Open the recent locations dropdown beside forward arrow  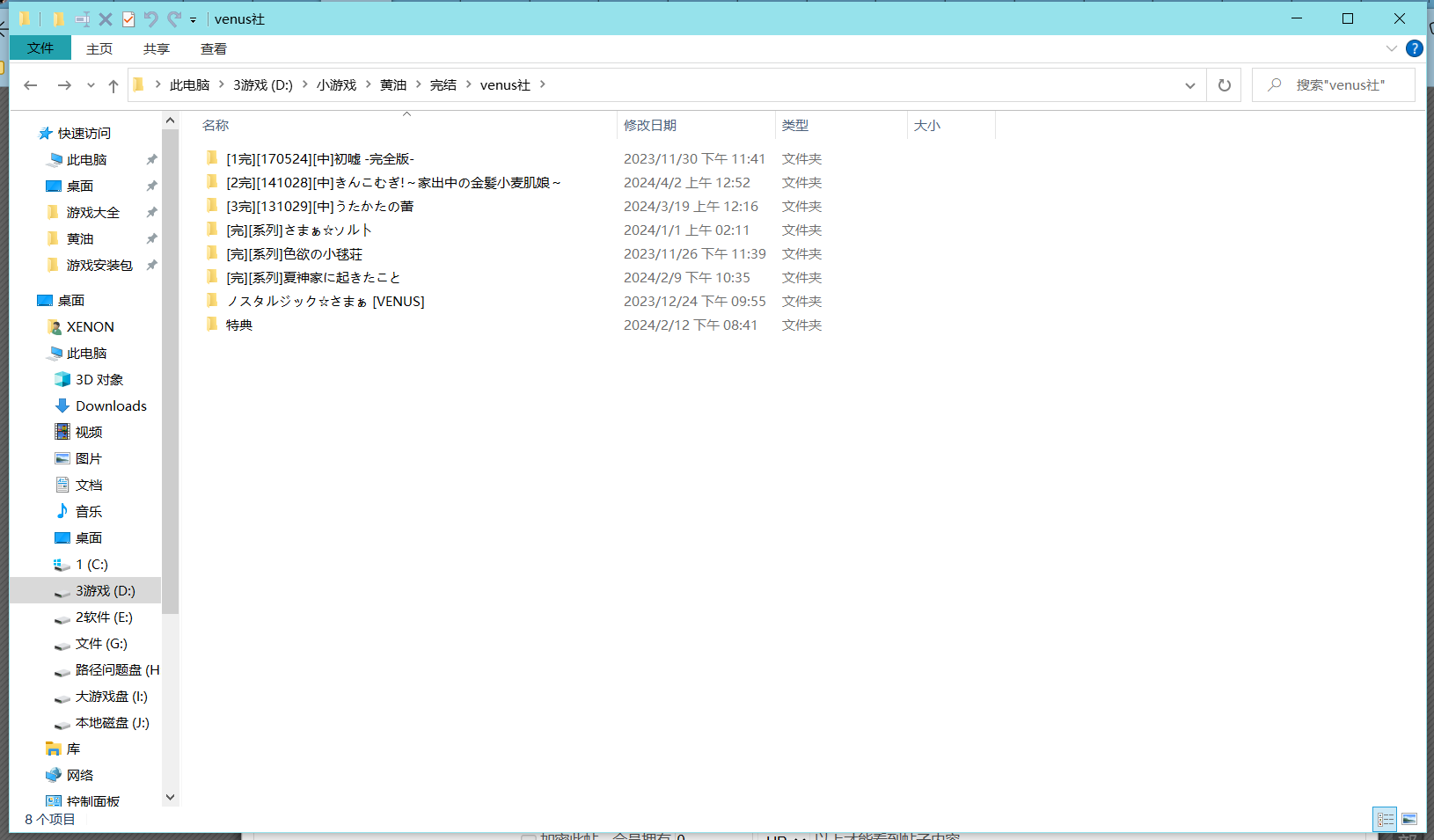click(91, 85)
